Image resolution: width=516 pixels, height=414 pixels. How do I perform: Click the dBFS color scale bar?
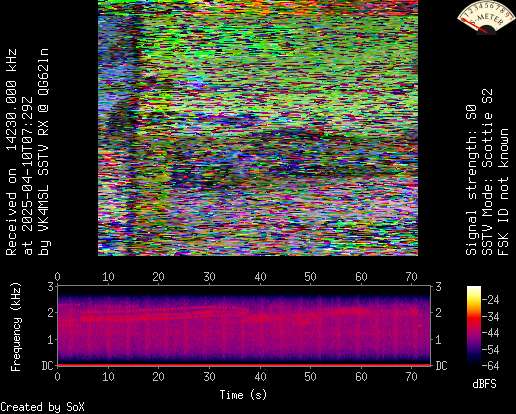tap(474, 326)
